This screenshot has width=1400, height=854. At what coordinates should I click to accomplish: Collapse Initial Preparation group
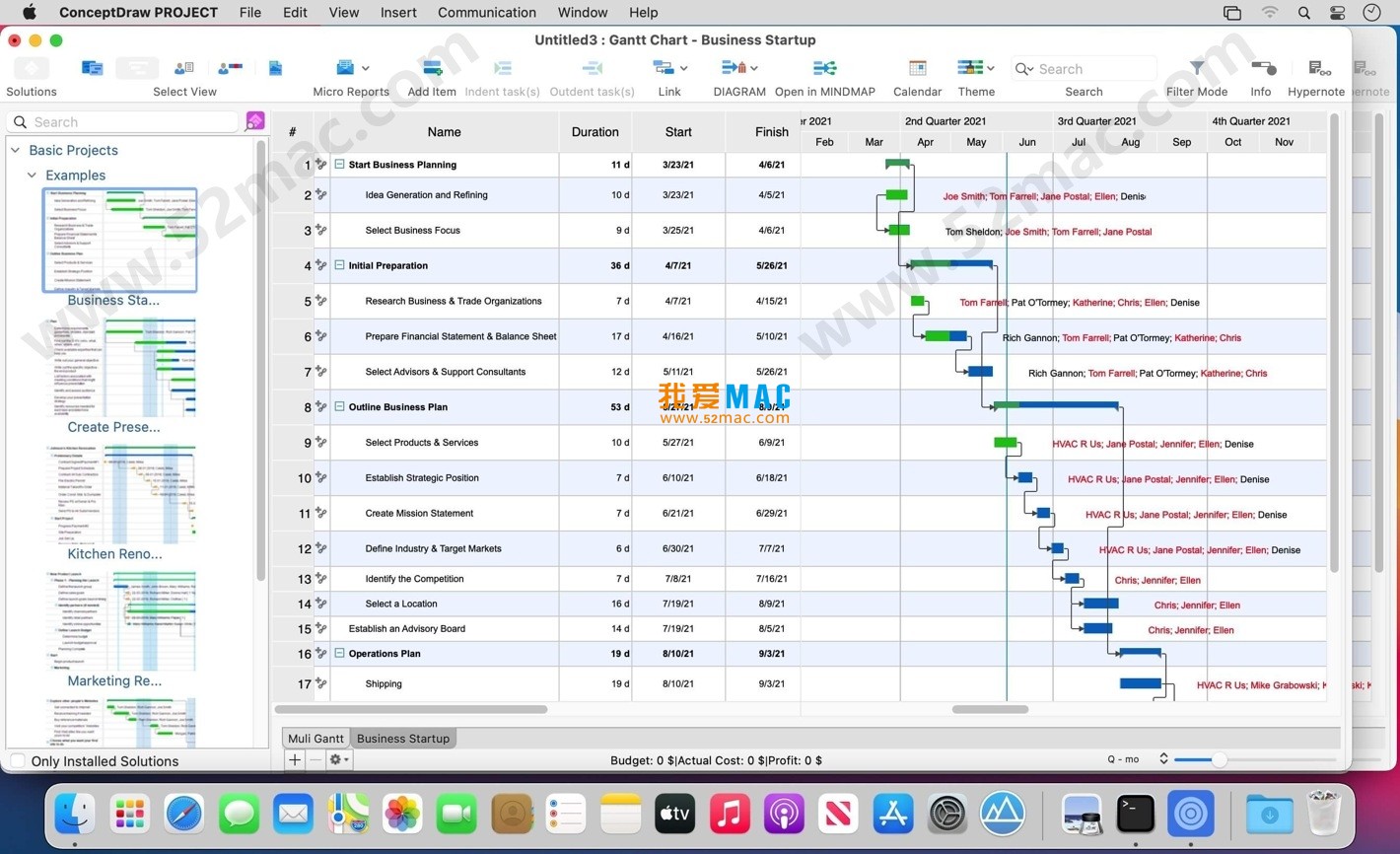[339, 265]
